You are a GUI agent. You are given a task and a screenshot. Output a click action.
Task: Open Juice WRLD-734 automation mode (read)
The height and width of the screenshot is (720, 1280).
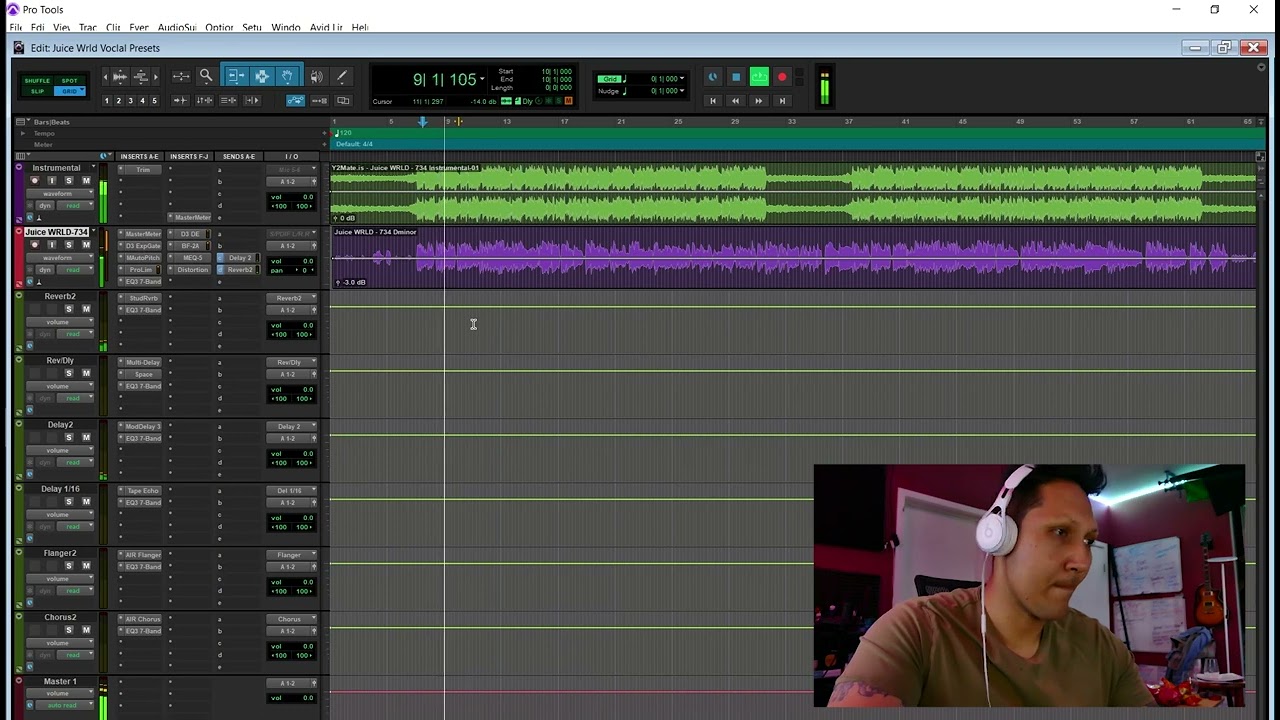click(x=75, y=270)
